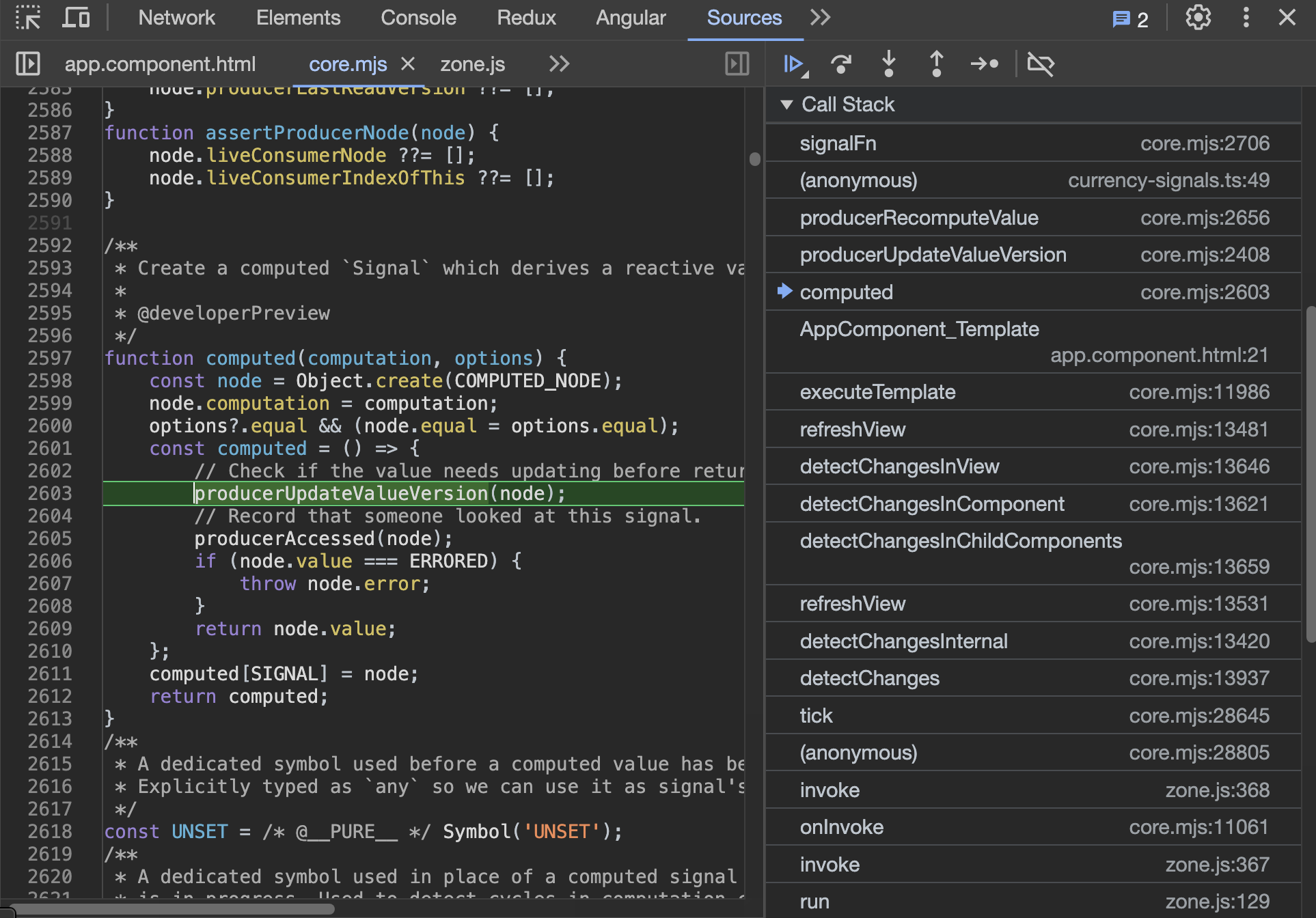Step out of current function
The width and height of the screenshot is (1316, 918).
click(x=937, y=64)
